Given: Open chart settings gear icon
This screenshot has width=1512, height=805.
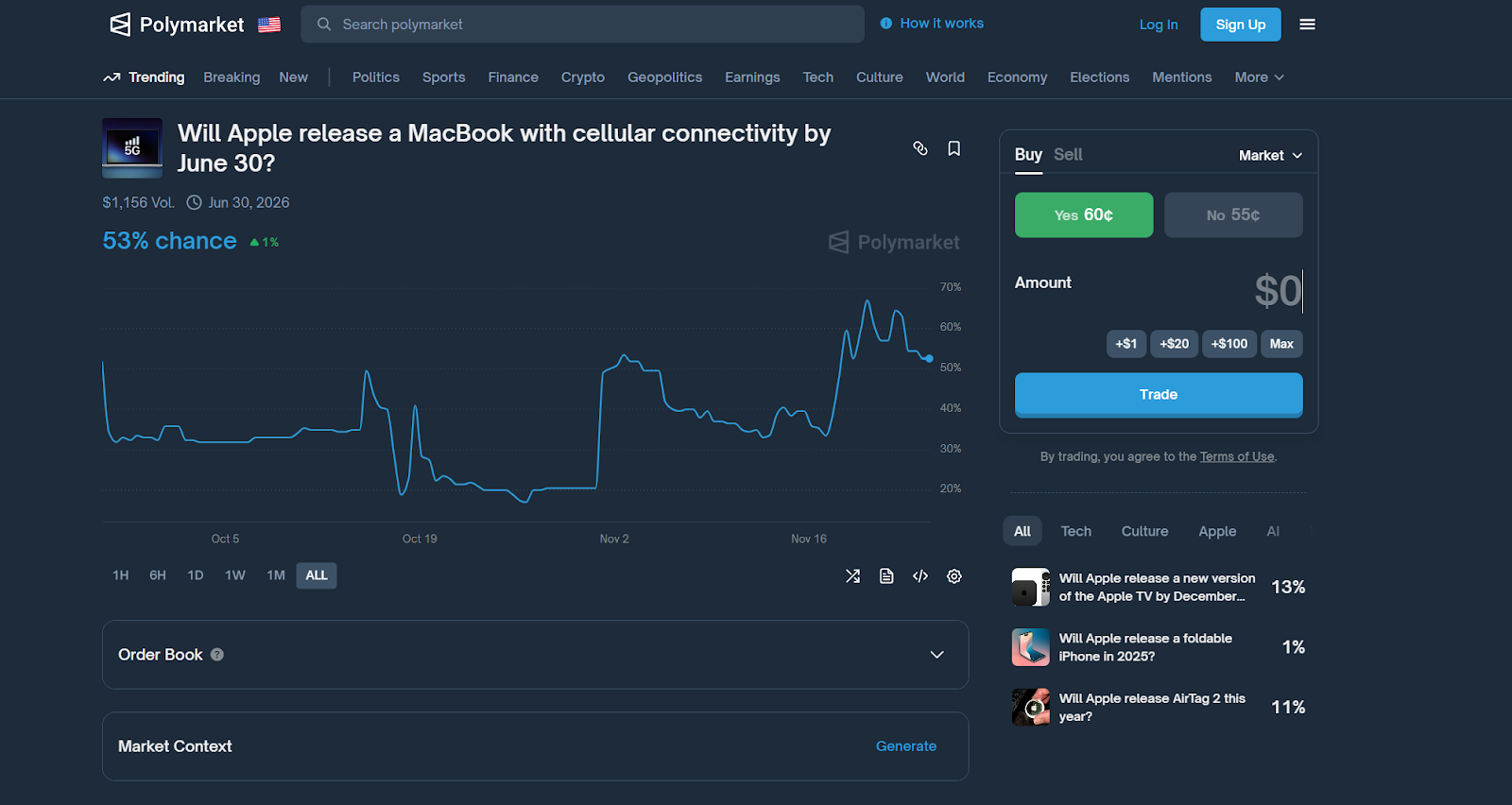Looking at the screenshot, I should click(x=954, y=576).
